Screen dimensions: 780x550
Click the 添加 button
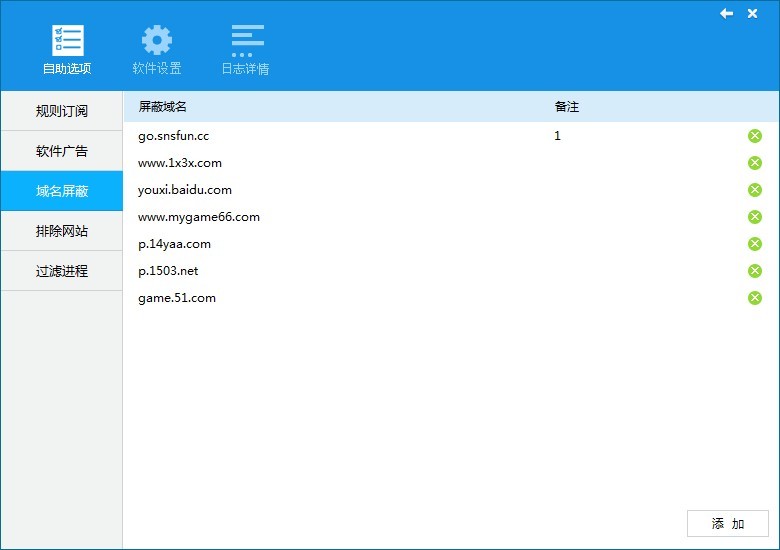728,523
